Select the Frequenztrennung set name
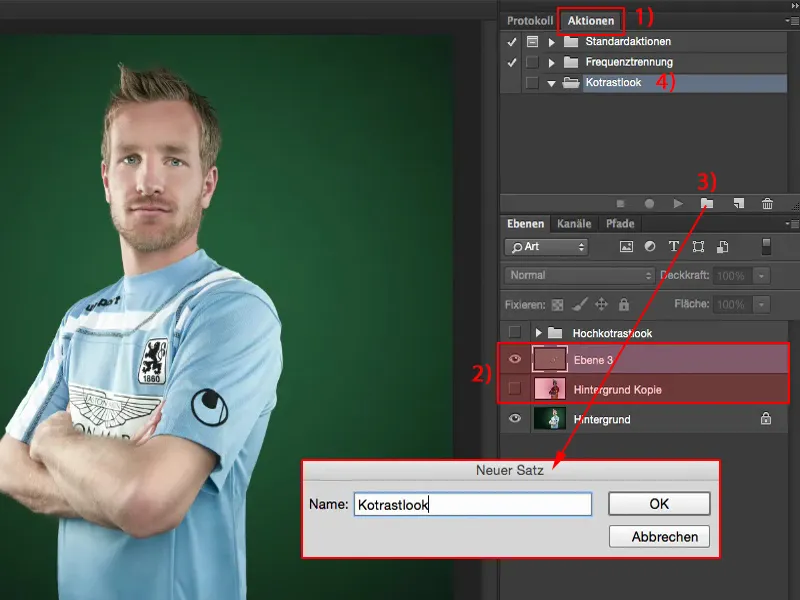Screen dimensions: 800x600 629,62
